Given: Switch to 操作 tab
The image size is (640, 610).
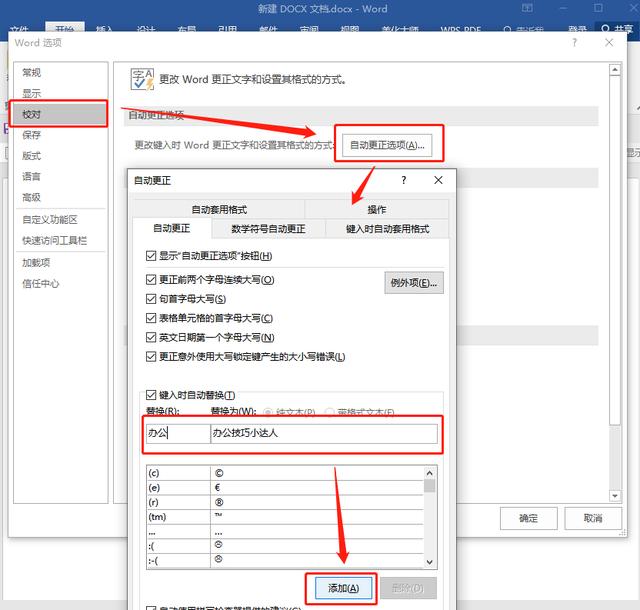Looking at the screenshot, I should 377,209.
